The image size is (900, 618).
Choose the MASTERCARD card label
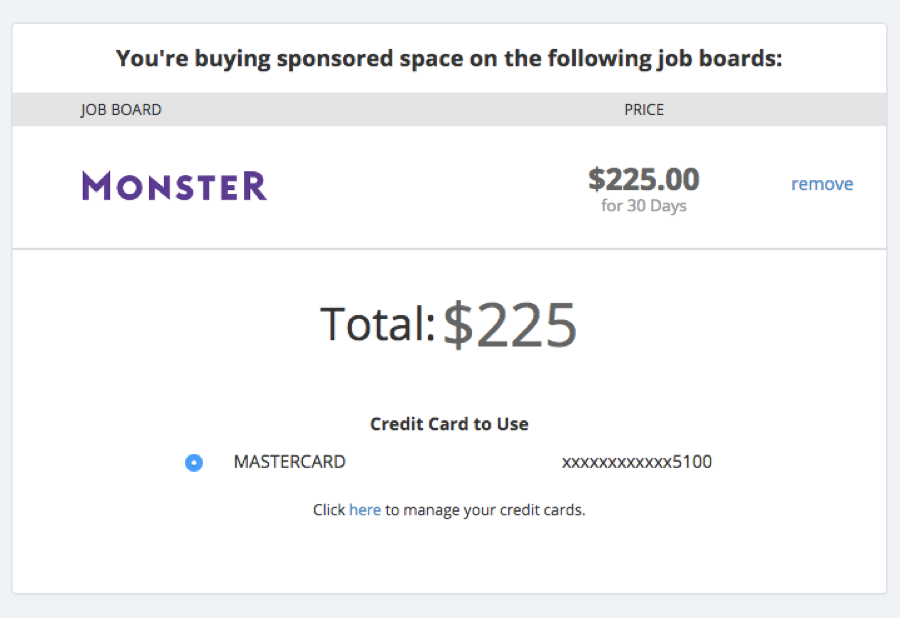tap(289, 462)
